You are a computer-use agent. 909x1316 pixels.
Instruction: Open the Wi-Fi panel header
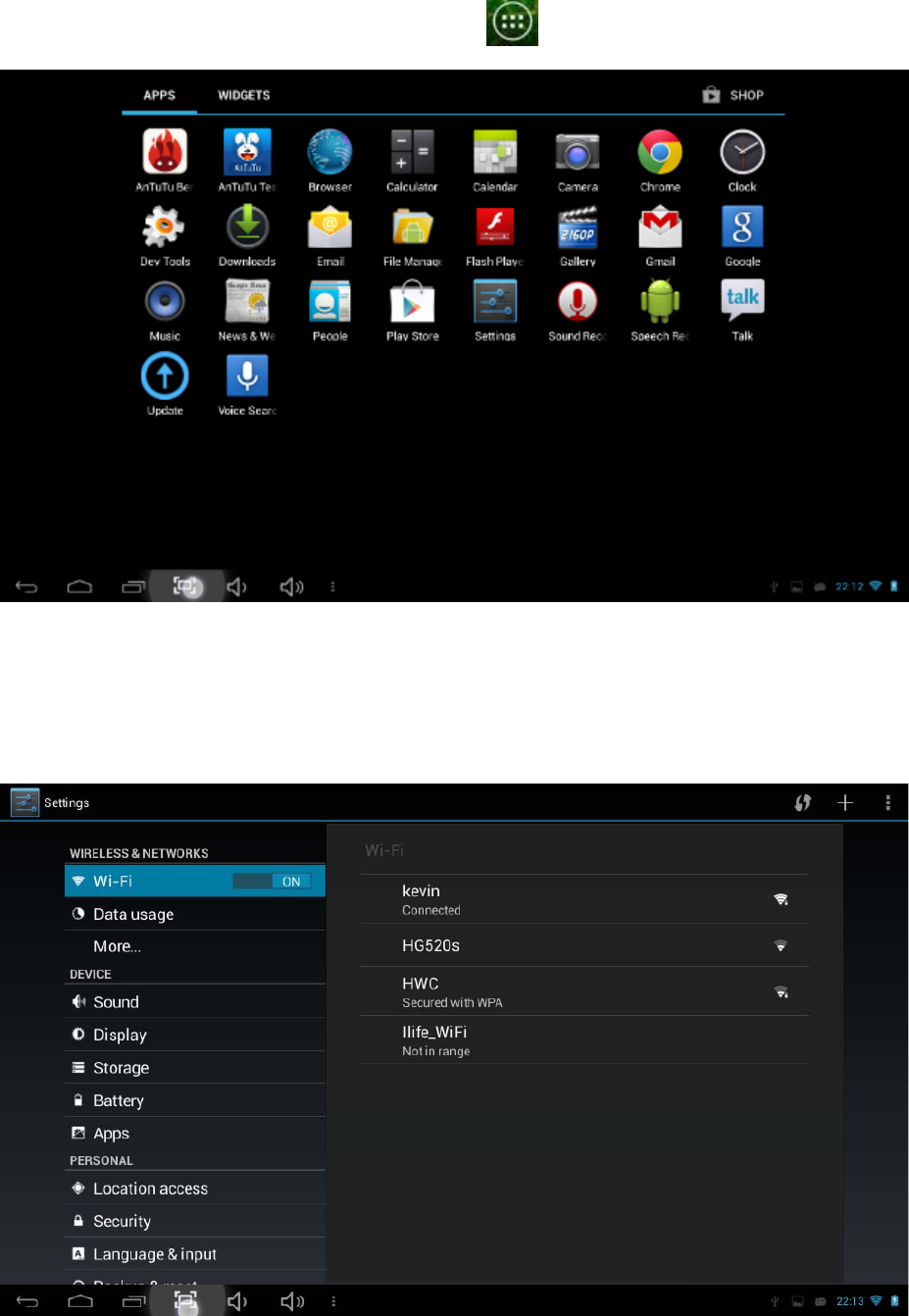(x=384, y=850)
